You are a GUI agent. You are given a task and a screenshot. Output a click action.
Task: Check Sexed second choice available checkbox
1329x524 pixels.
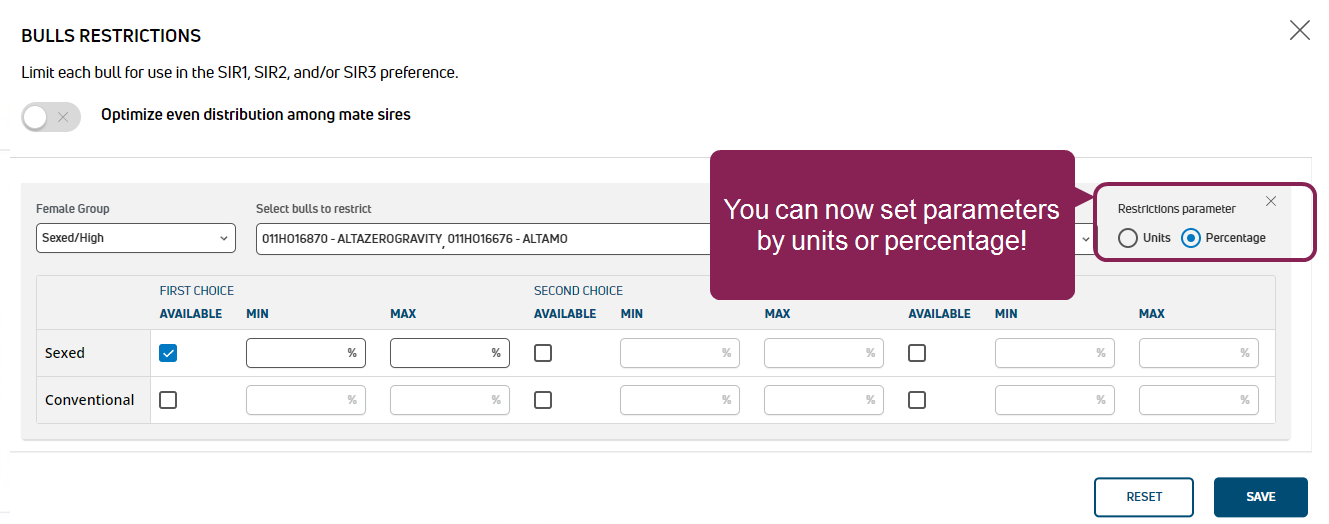point(543,353)
